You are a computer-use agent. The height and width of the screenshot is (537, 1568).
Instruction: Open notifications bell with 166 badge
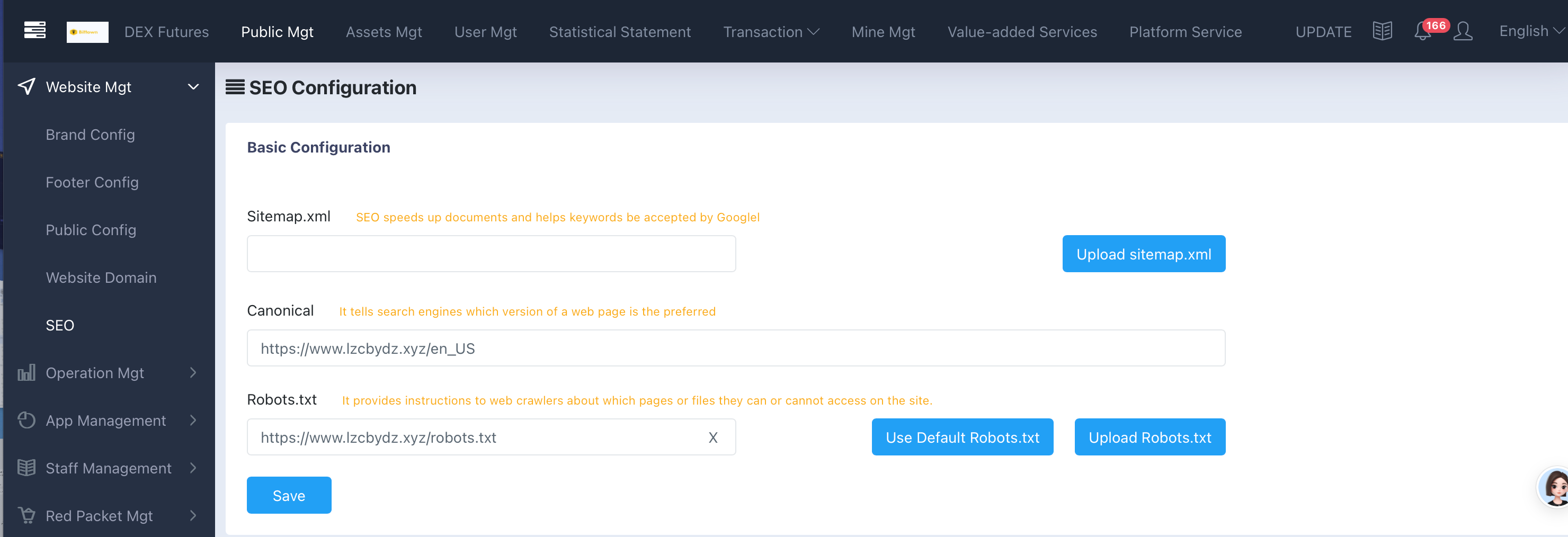click(x=1422, y=31)
